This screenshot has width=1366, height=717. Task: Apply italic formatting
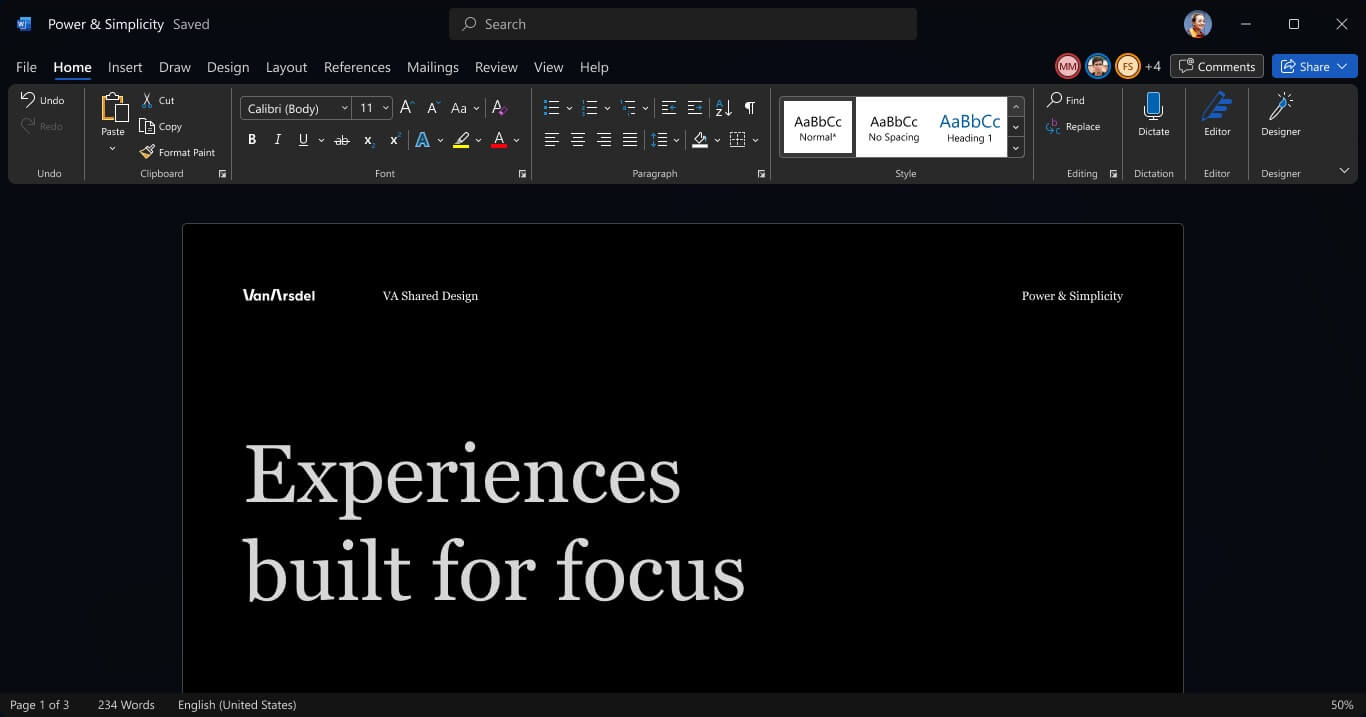(x=277, y=140)
